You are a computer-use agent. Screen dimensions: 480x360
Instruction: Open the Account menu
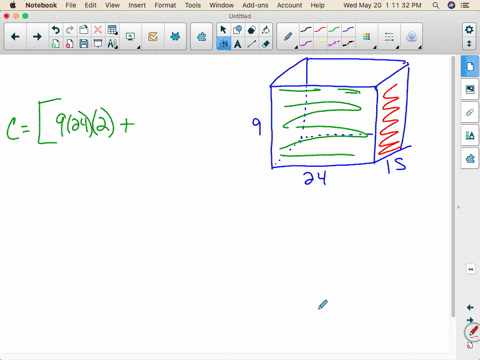[289, 5]
